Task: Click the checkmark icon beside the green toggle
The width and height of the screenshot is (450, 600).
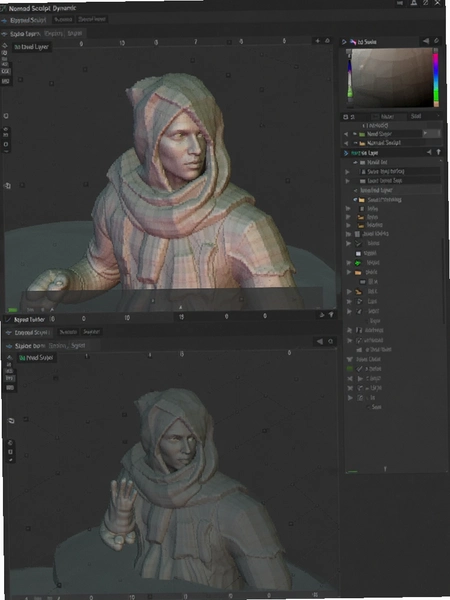Action: point(359,369)
